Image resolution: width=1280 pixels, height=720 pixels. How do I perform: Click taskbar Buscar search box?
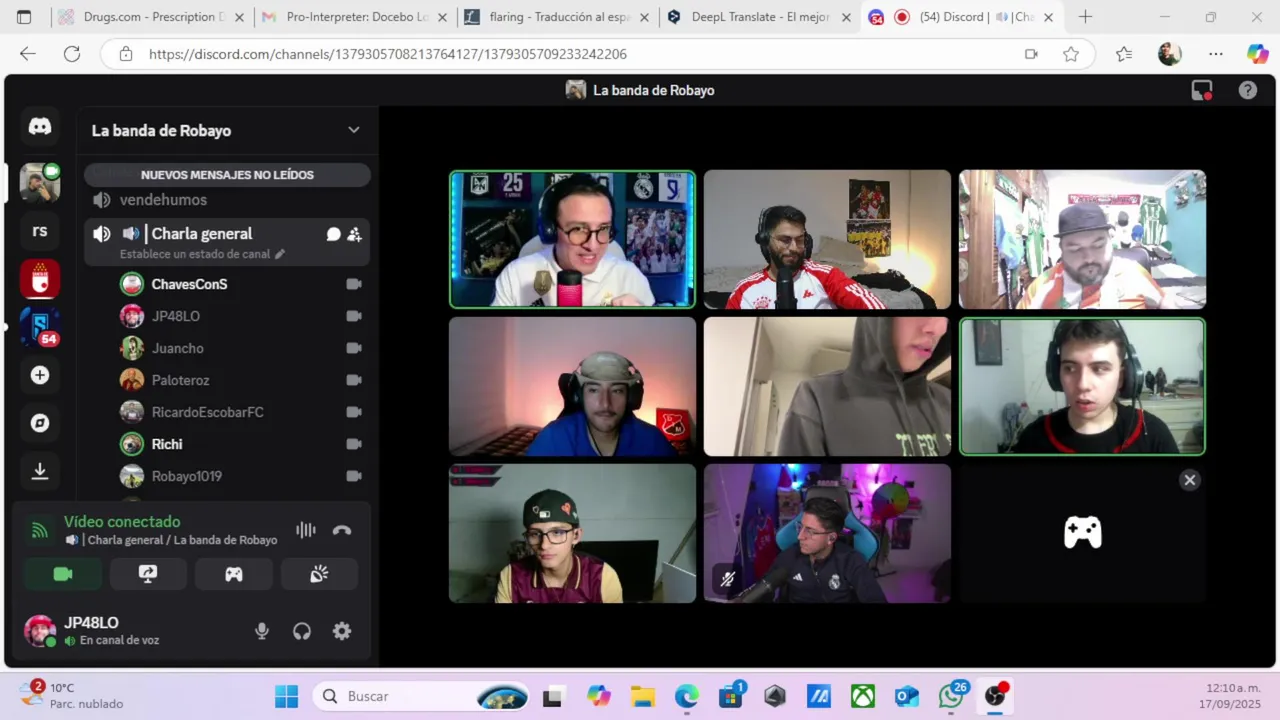pos(421,696)
